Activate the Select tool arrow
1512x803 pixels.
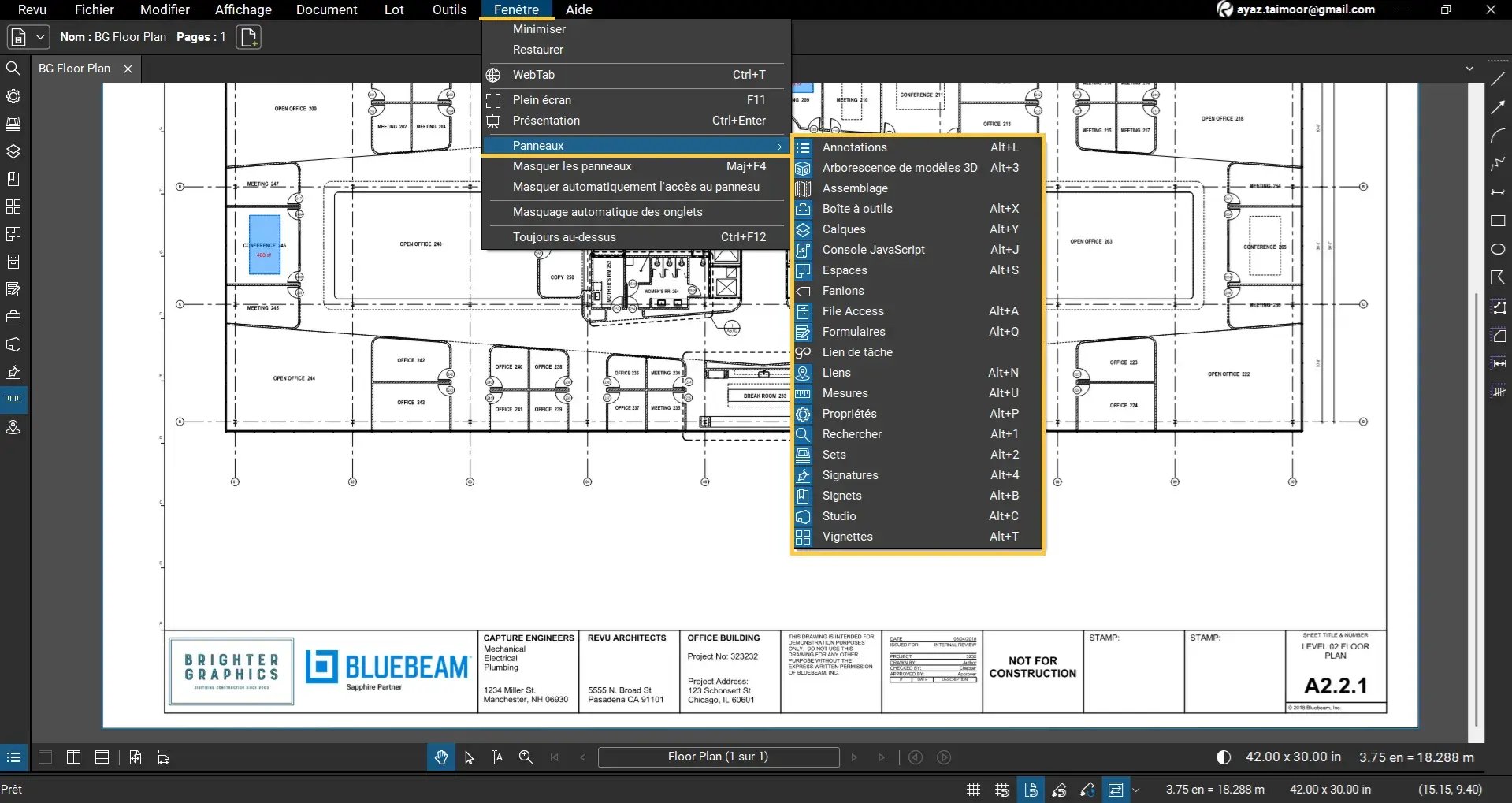[x=469, y=757]
